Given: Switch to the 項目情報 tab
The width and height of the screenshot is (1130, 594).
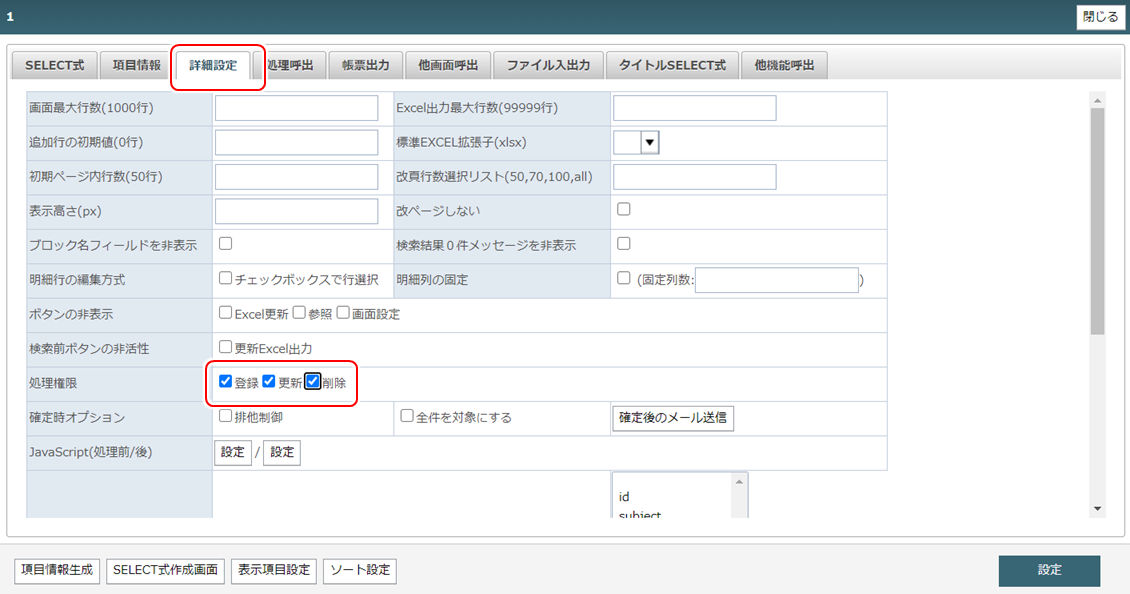Looking at the screenshot, I should (136, 65).
